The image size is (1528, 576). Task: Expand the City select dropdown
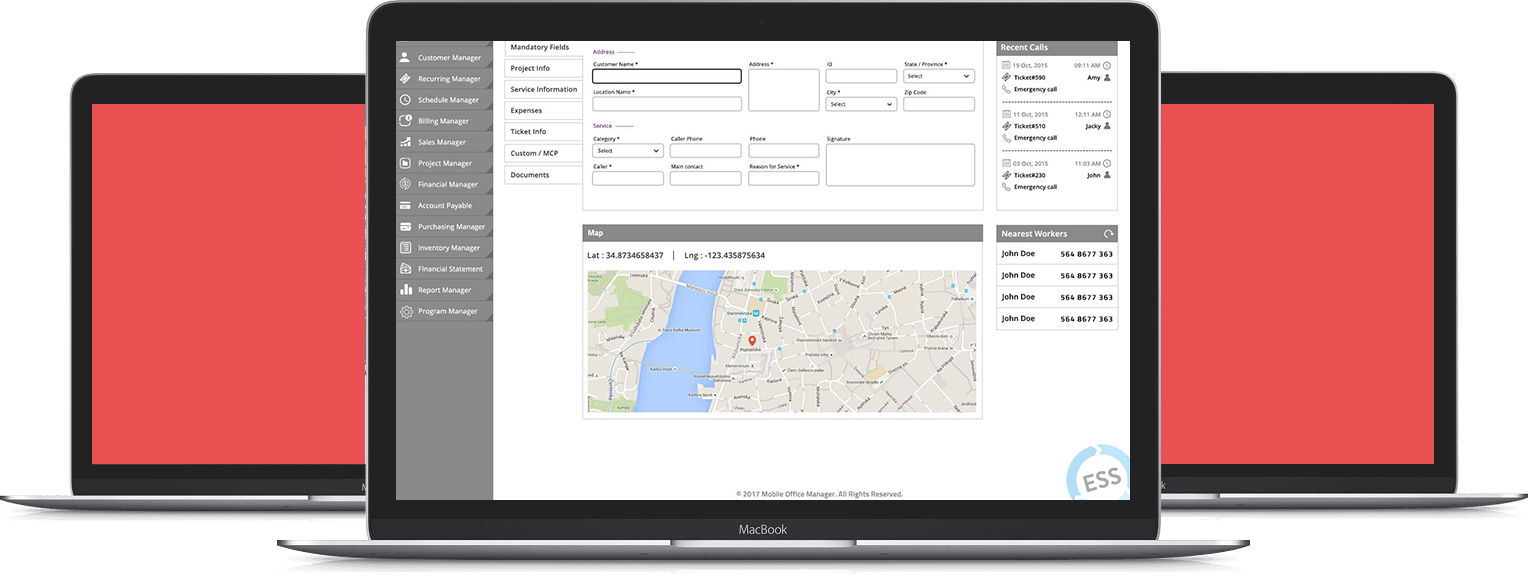pos(860,104)
